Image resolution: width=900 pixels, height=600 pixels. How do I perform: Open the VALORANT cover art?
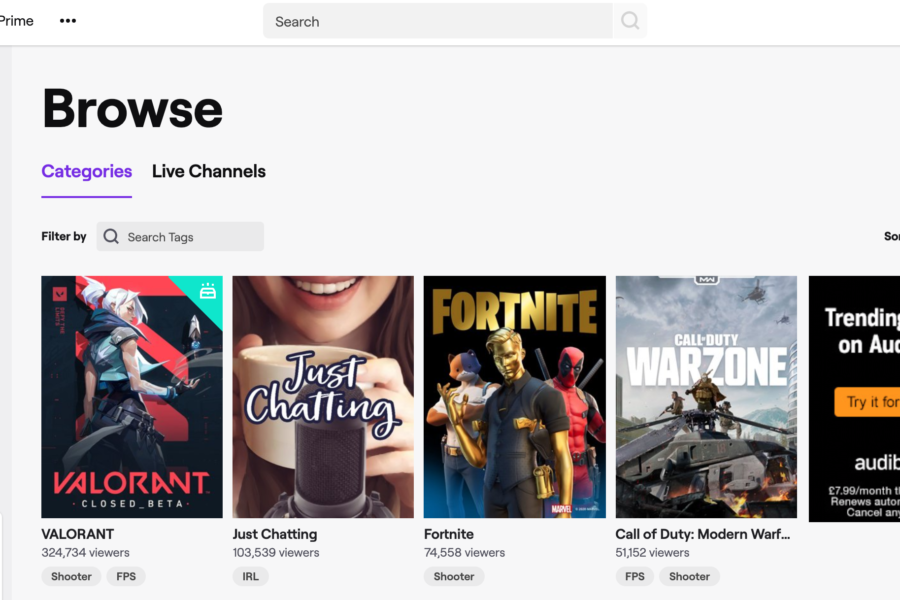[x=132, y=397]
